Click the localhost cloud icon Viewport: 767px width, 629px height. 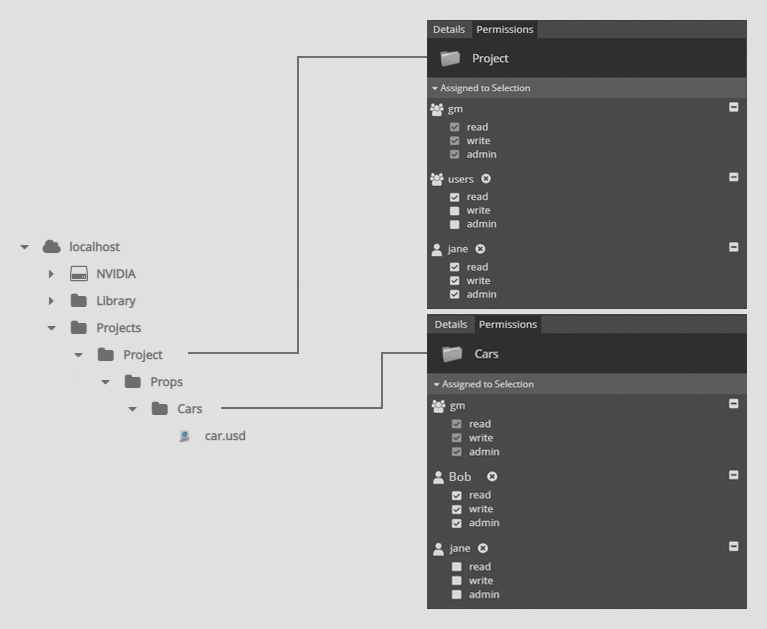pyautogui.click(x=51, y=247)
